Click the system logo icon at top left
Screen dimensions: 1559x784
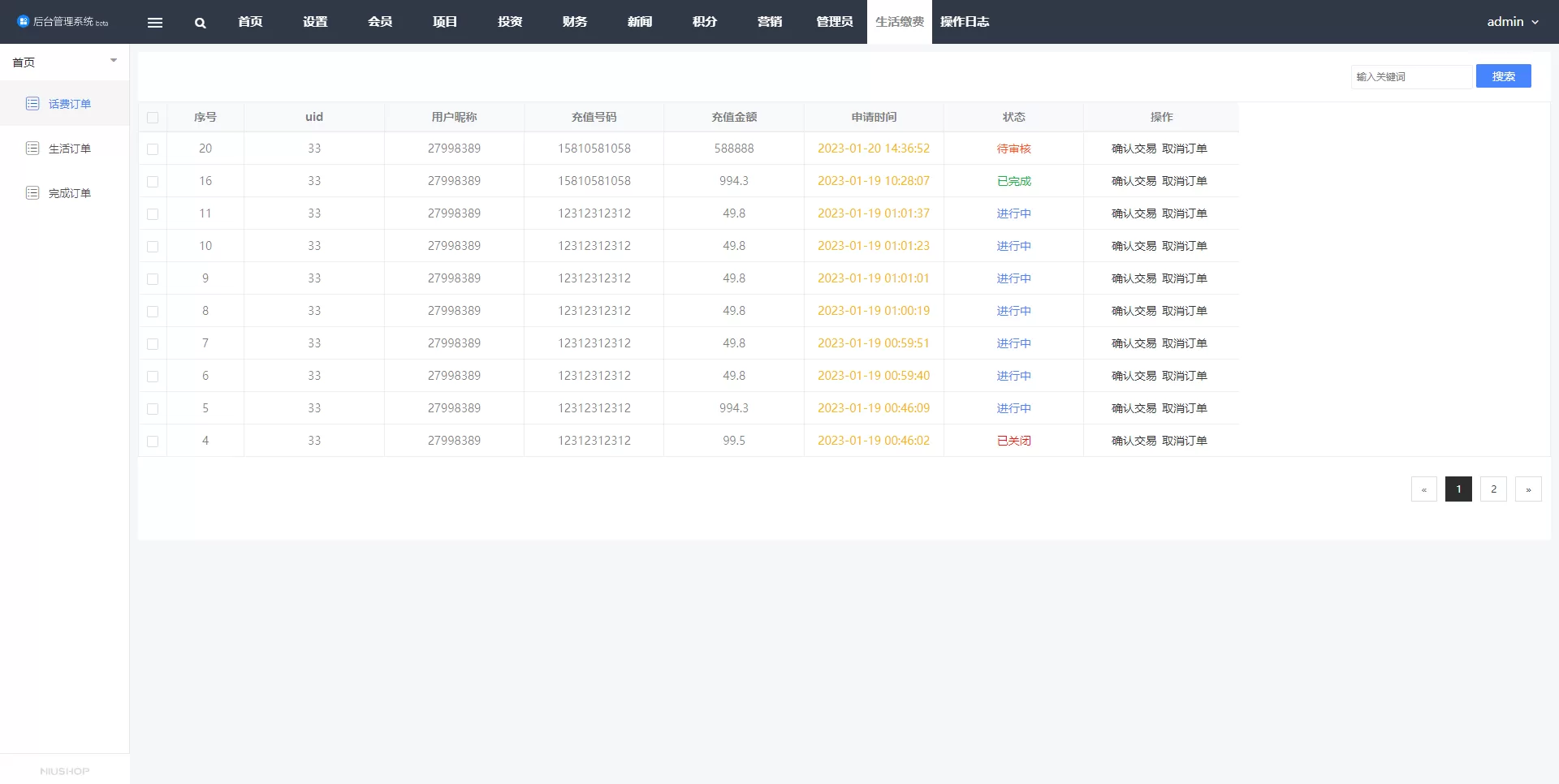point(23,22)
